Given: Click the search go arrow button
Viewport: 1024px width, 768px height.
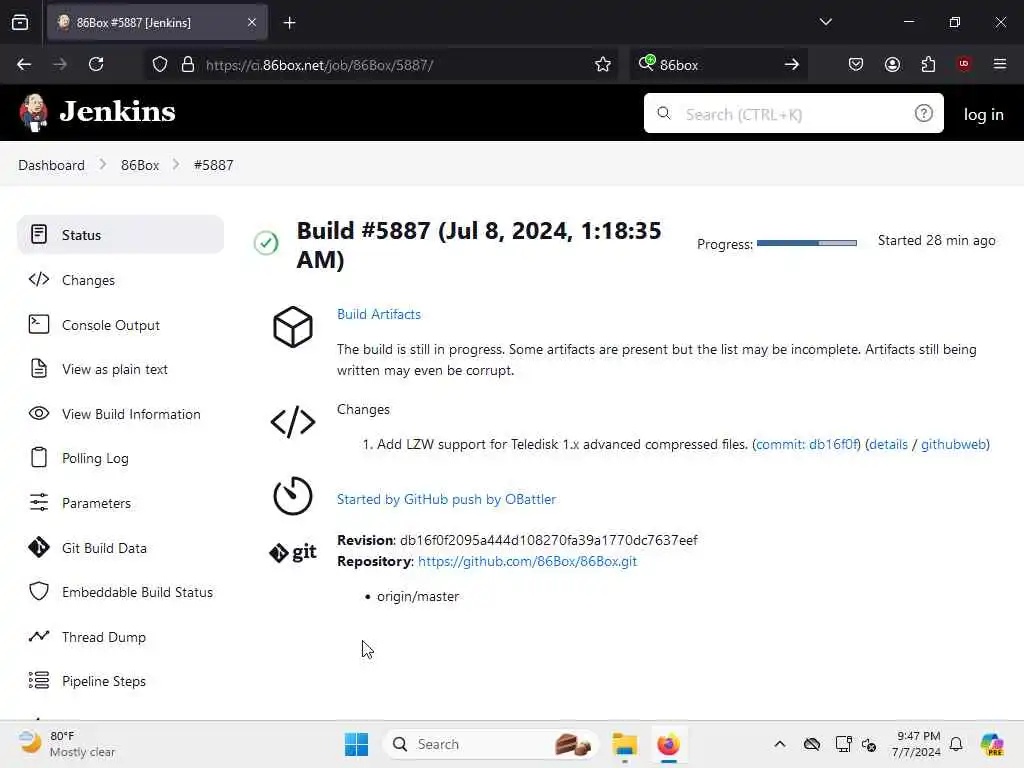Looking at the screenshot, I should (792, 64).
